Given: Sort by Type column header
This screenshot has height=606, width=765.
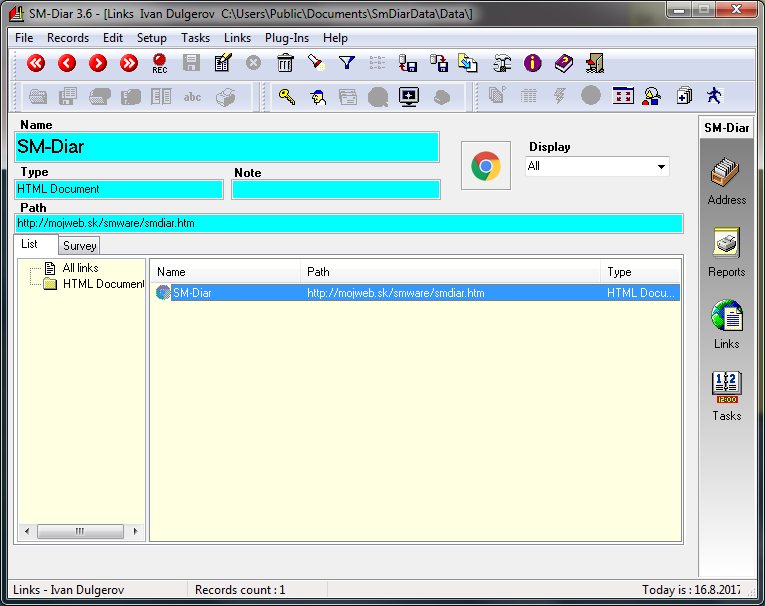Looking at the screenshot, I should [x=641, y=272].
